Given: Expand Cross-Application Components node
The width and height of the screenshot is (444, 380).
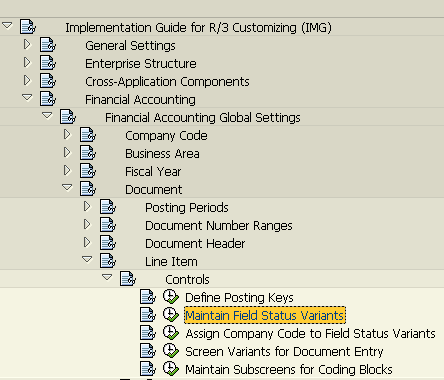Looking at the screenshot, I should click(x=27, y=80).
